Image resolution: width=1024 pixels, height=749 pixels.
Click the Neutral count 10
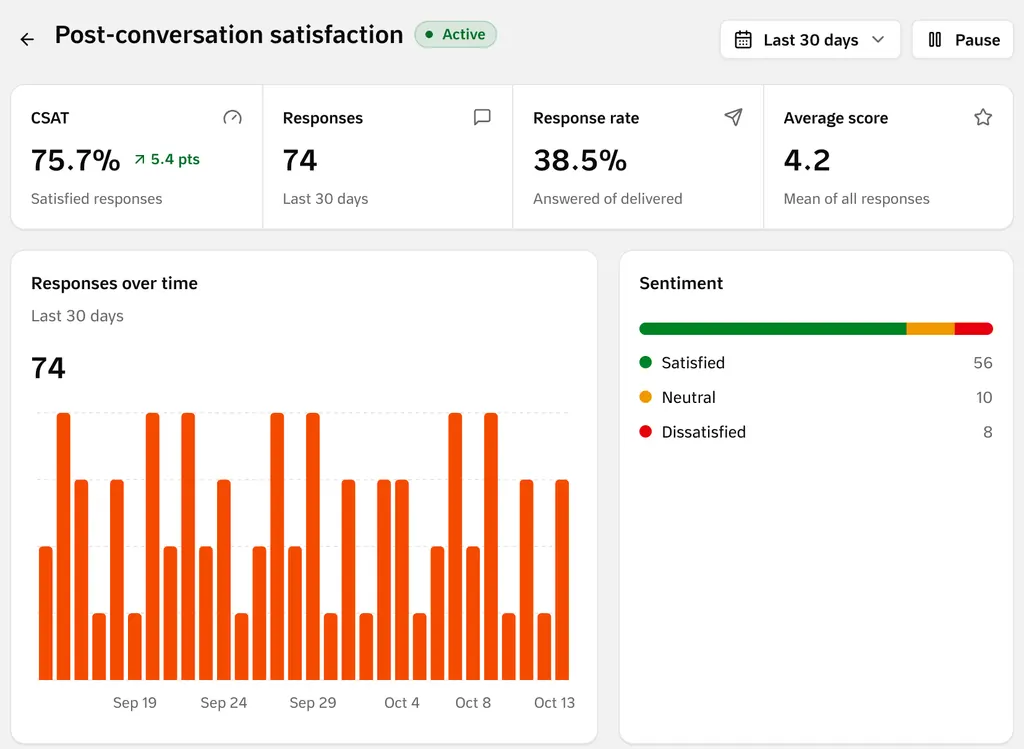coord(984,397)
